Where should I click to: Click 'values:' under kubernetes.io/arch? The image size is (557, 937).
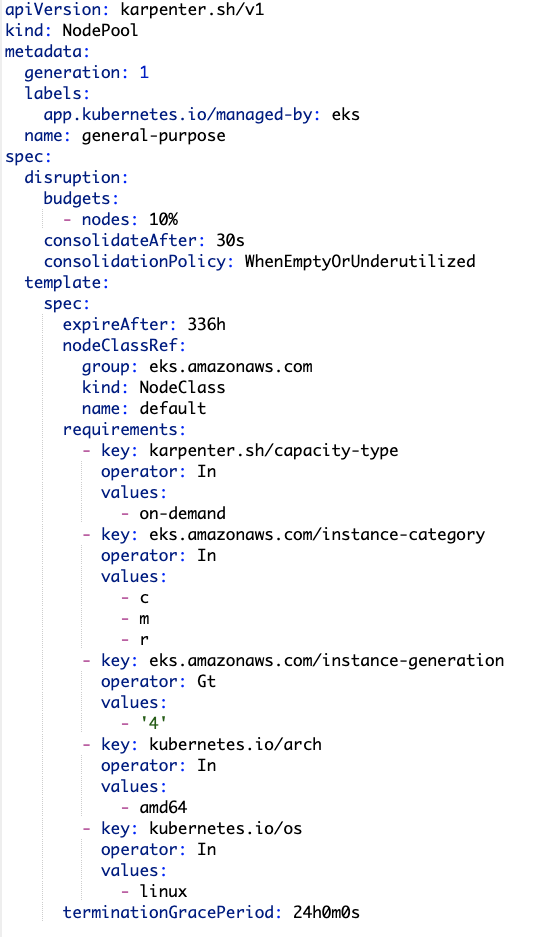pos(134,786)
